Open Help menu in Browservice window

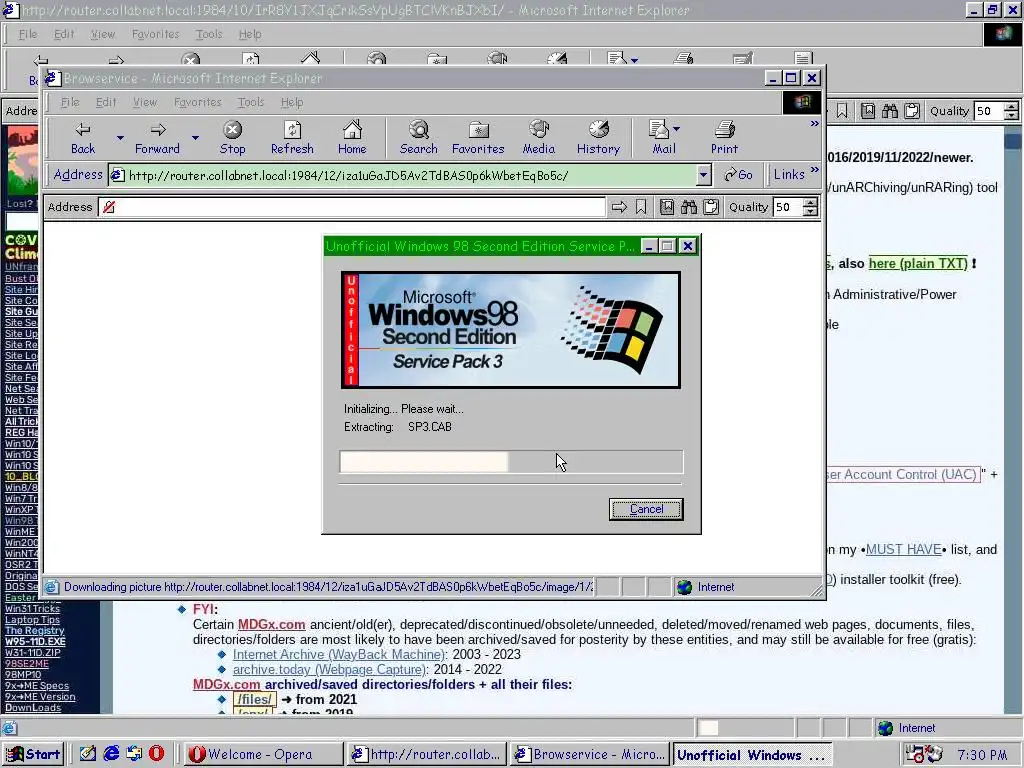click(x=292, y=102)
